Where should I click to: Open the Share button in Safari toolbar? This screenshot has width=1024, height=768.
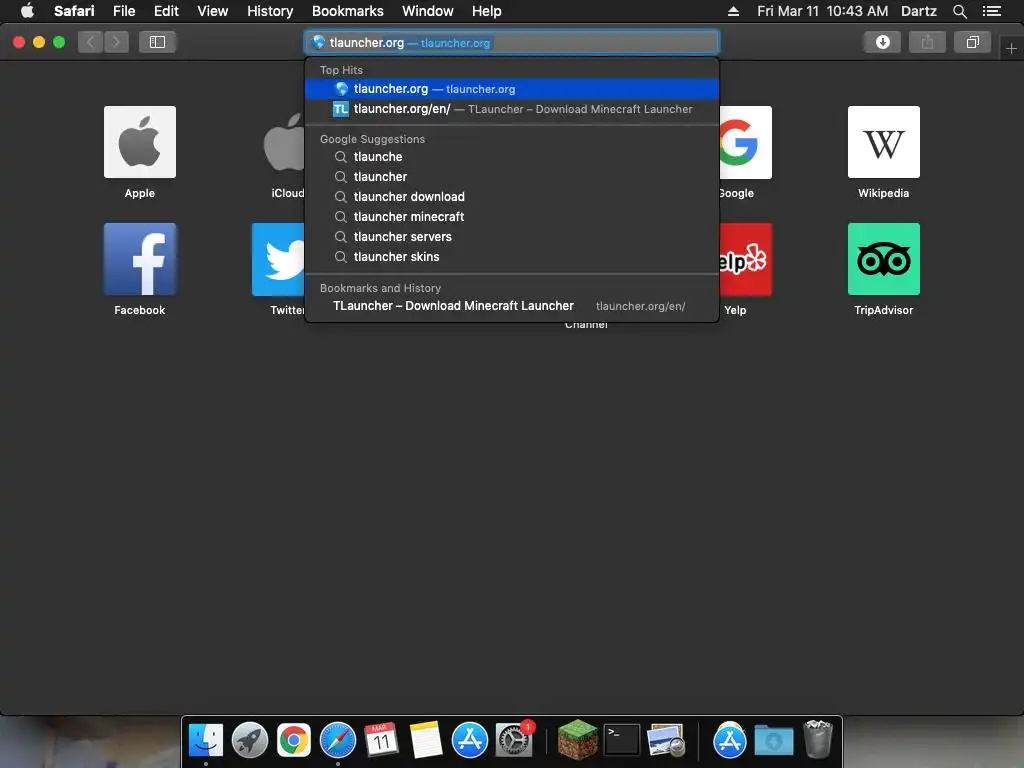[x=927, y=42]
